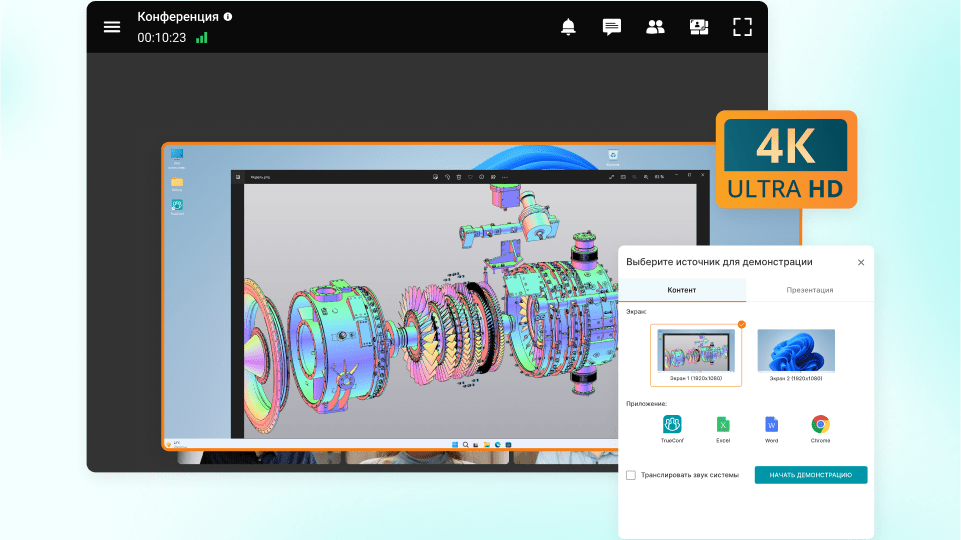The image size is (961, 540).
Task: Select TrueConf application as source
Action: 672,425
